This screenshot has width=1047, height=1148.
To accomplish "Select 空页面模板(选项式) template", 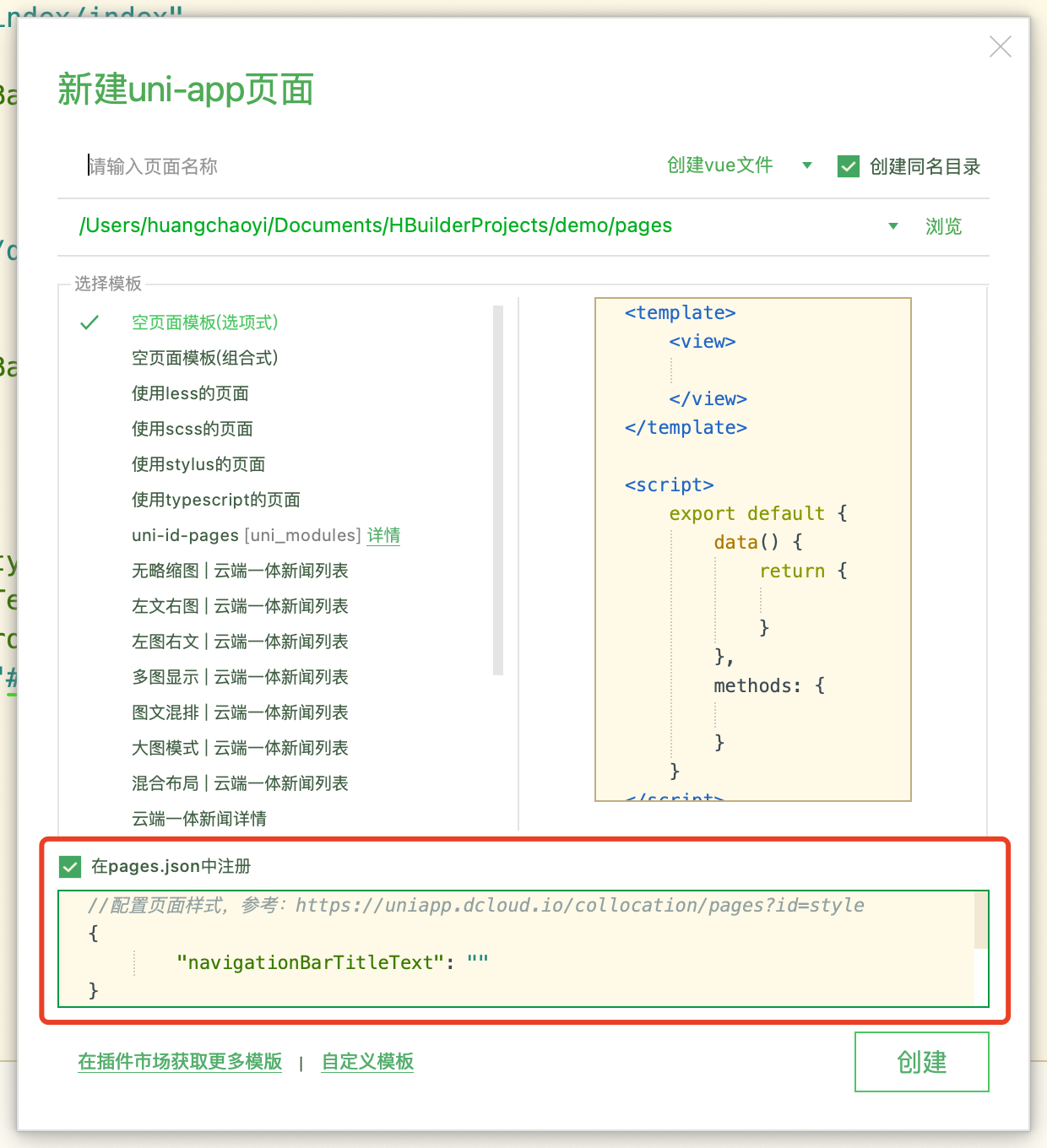I will [205, 322].
